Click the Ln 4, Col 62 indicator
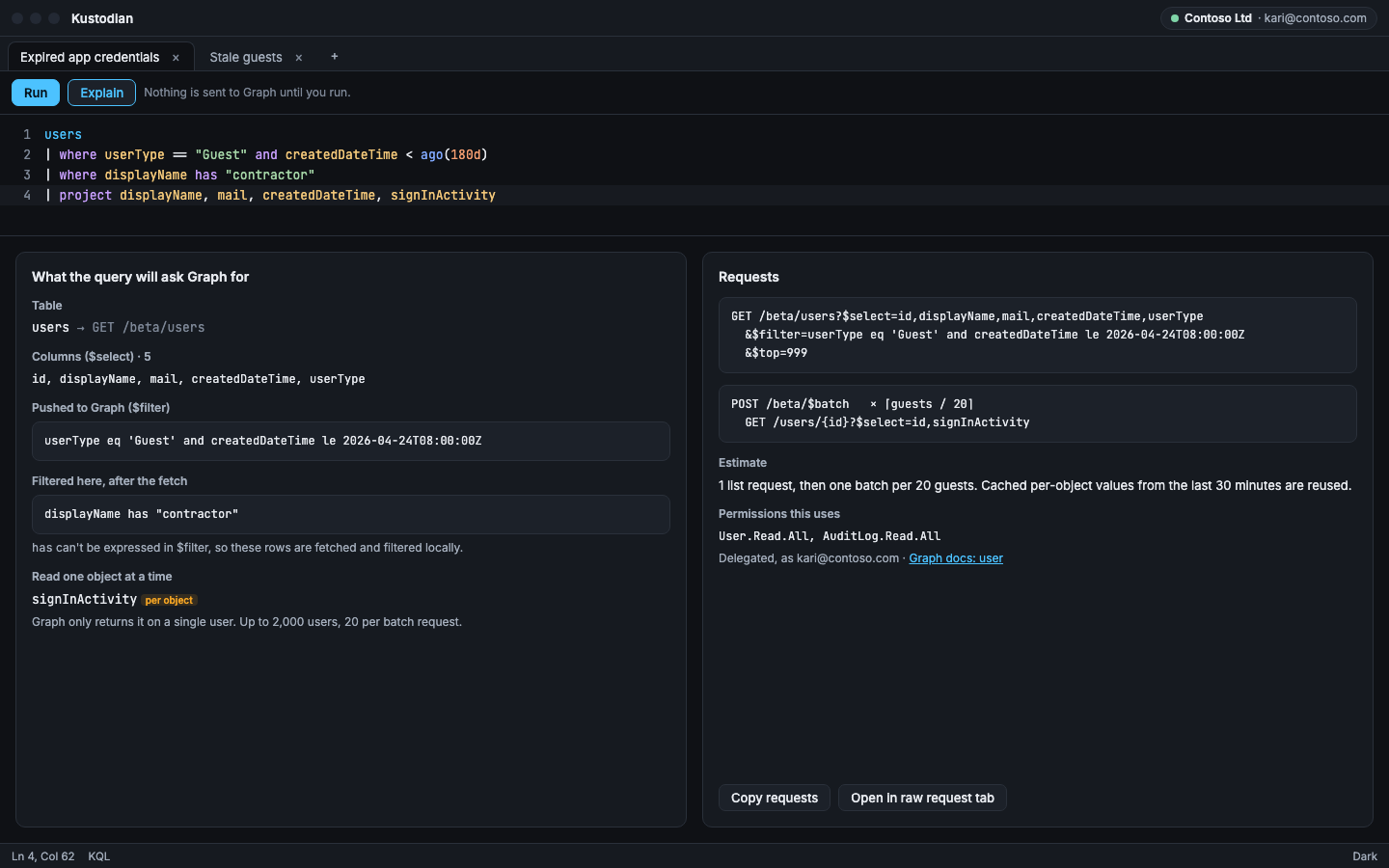Image resolution: width=1389 pixels, height=868 pixels. coord(42,856)
